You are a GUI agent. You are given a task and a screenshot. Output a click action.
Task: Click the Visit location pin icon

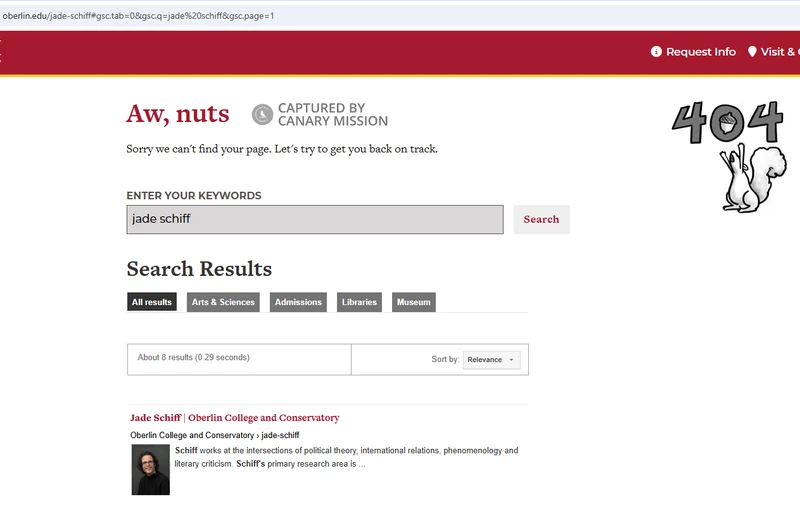click(752, 52)
